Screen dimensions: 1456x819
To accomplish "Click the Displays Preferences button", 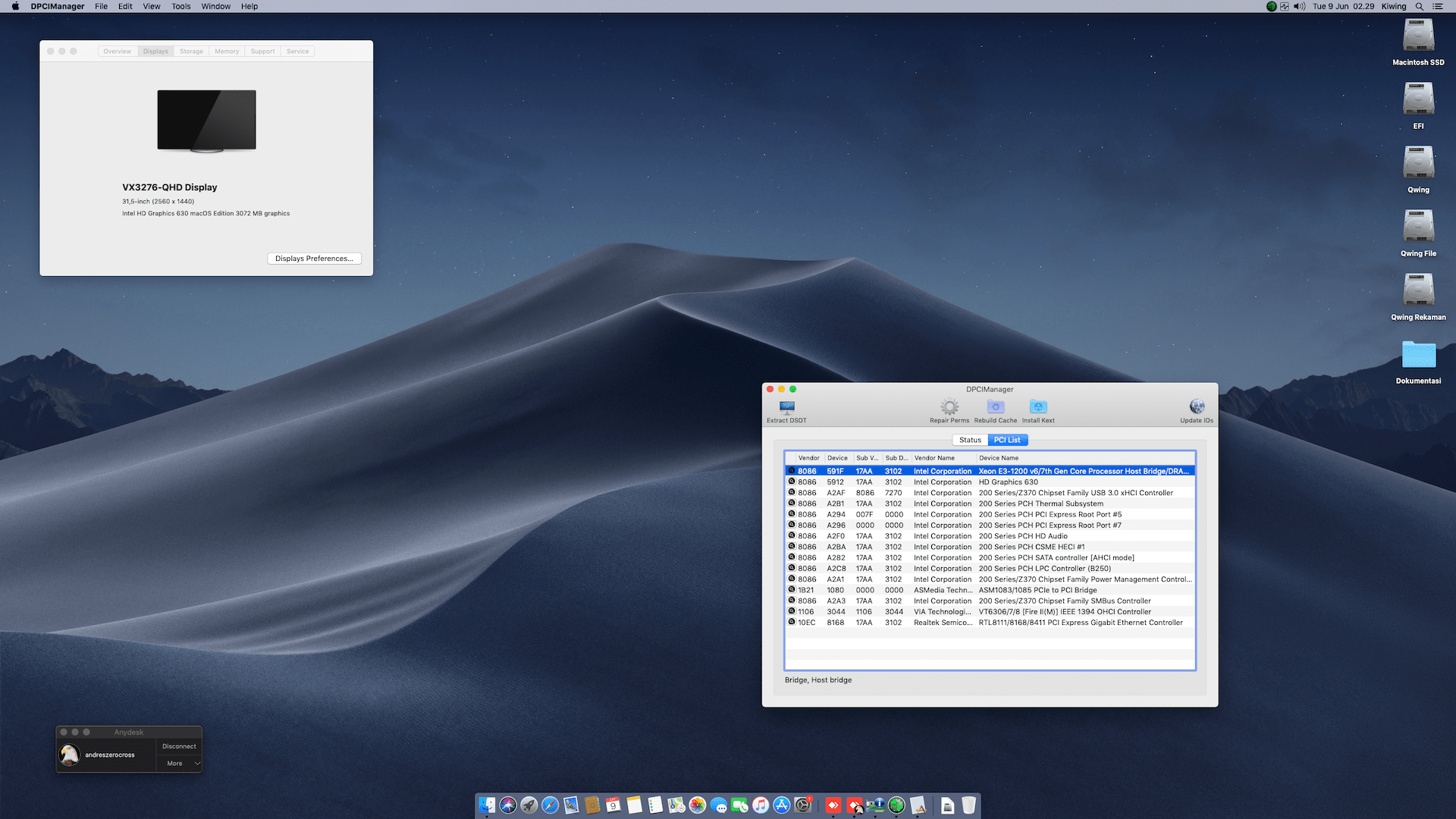I will (x=314, y=259).
